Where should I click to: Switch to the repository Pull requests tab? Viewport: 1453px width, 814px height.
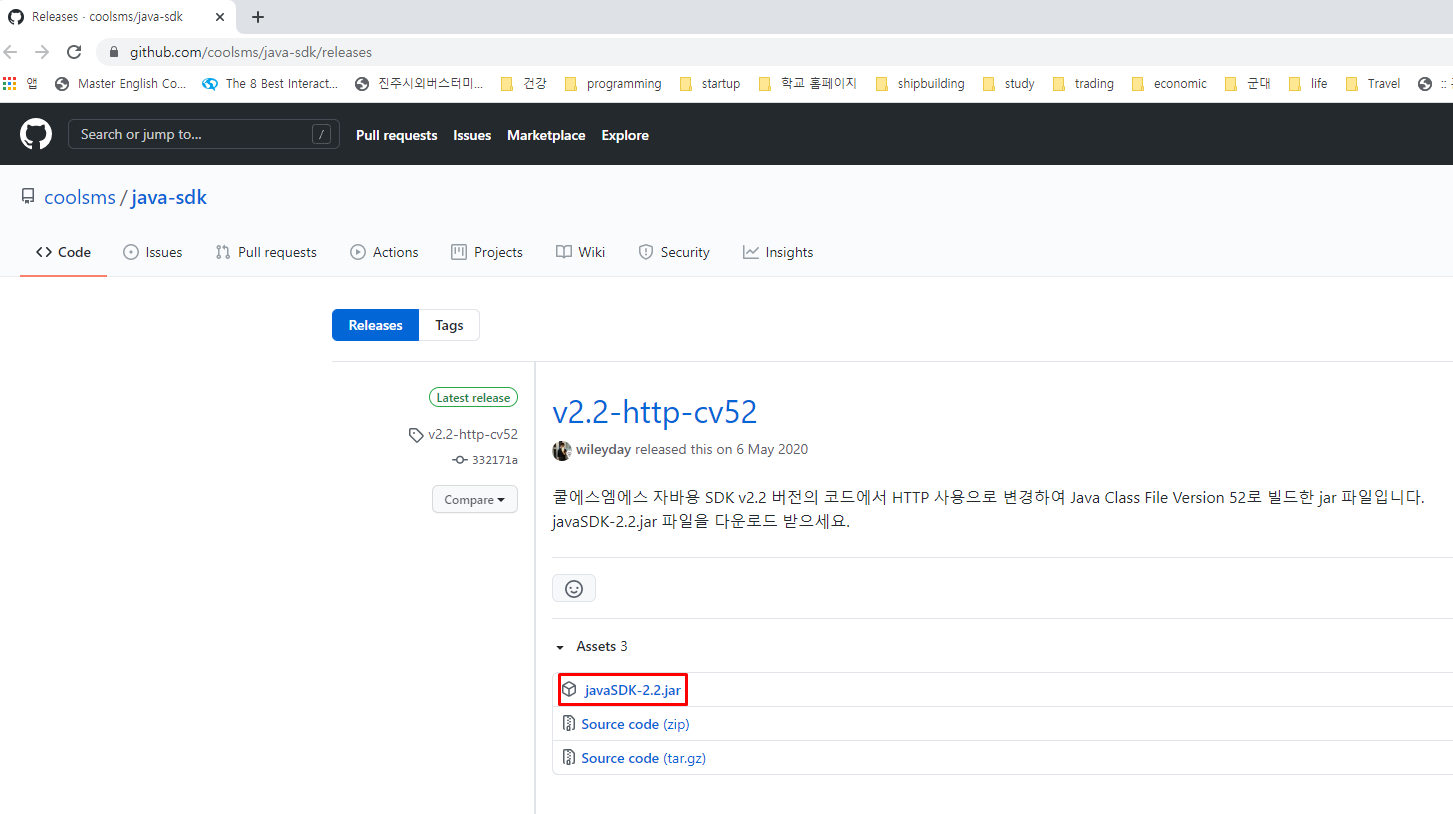point(266,252)
